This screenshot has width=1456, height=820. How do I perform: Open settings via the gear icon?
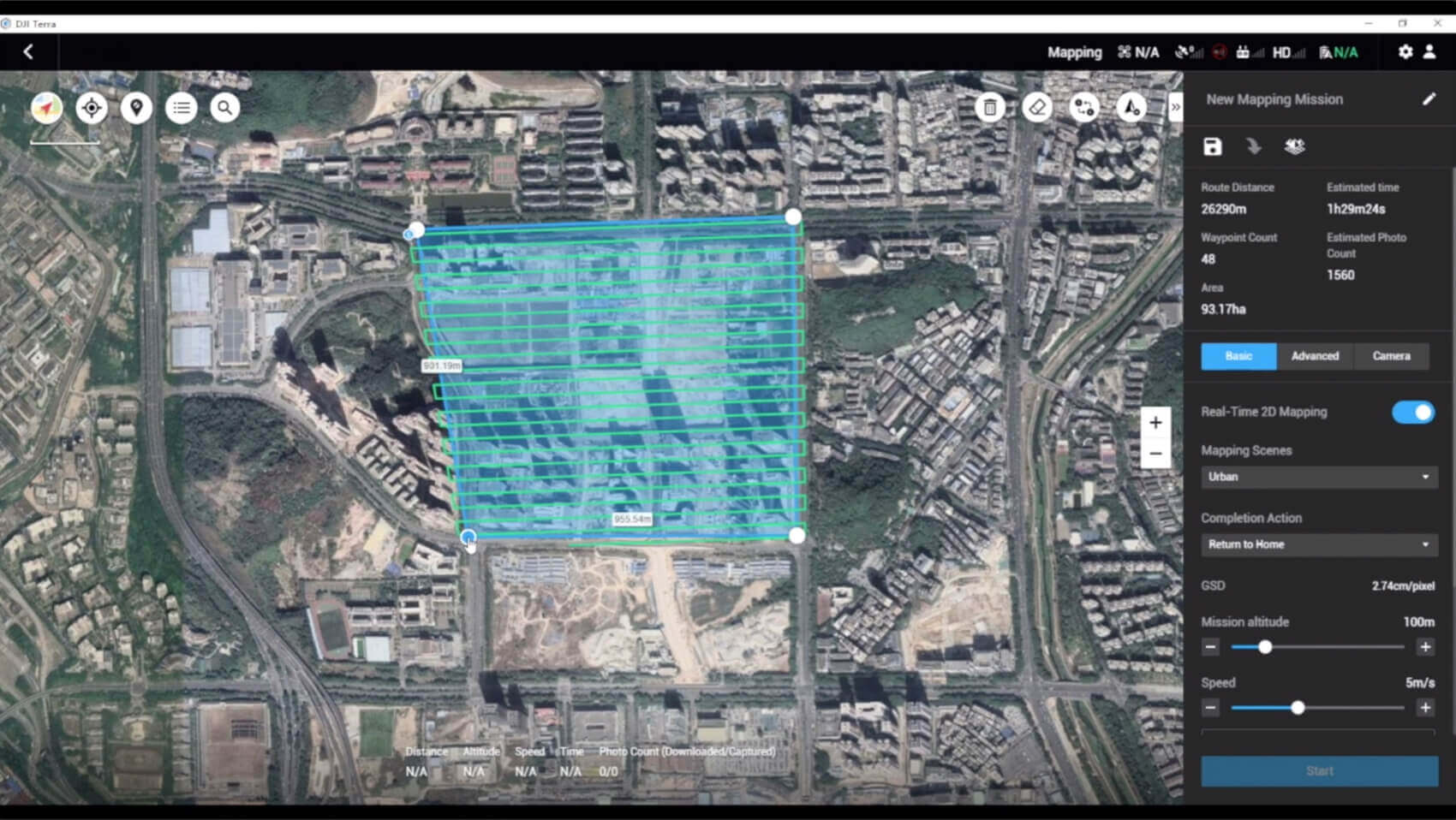click(x=1405, y=52)
